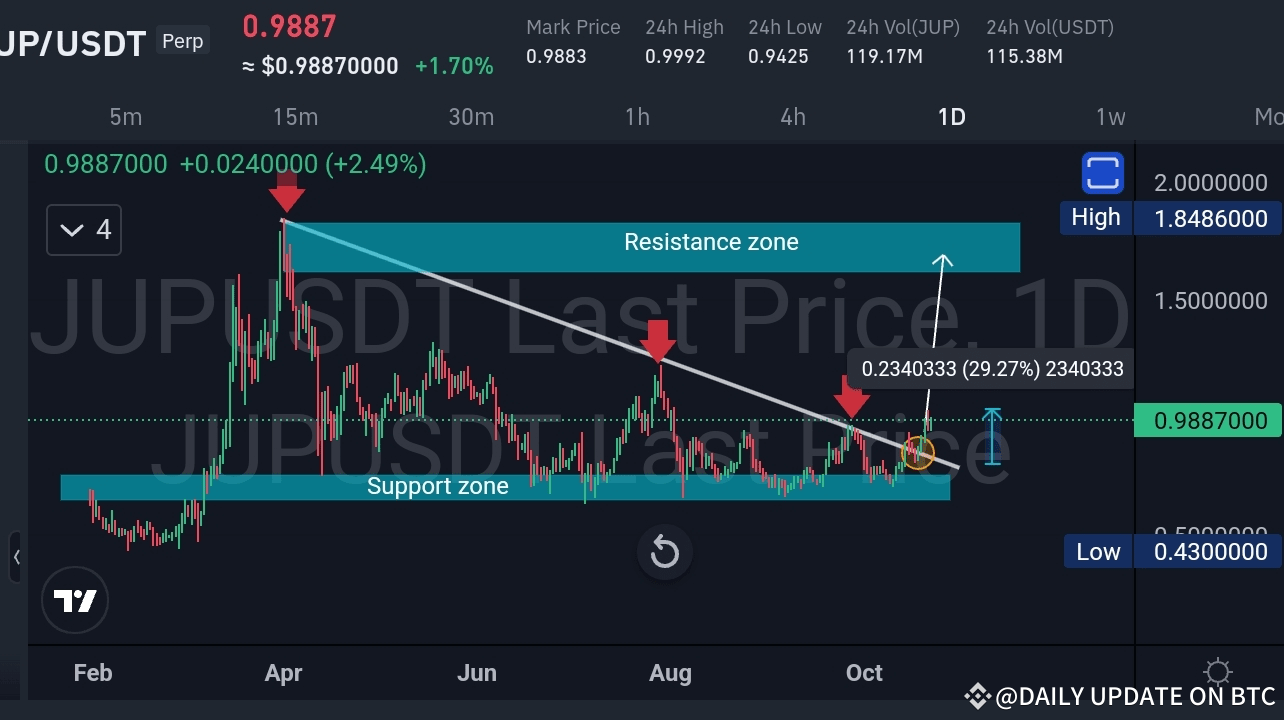The image size is (1284, 720).
Task: Click the orange circle highlight on the trendline
Action: click(916, 453)
